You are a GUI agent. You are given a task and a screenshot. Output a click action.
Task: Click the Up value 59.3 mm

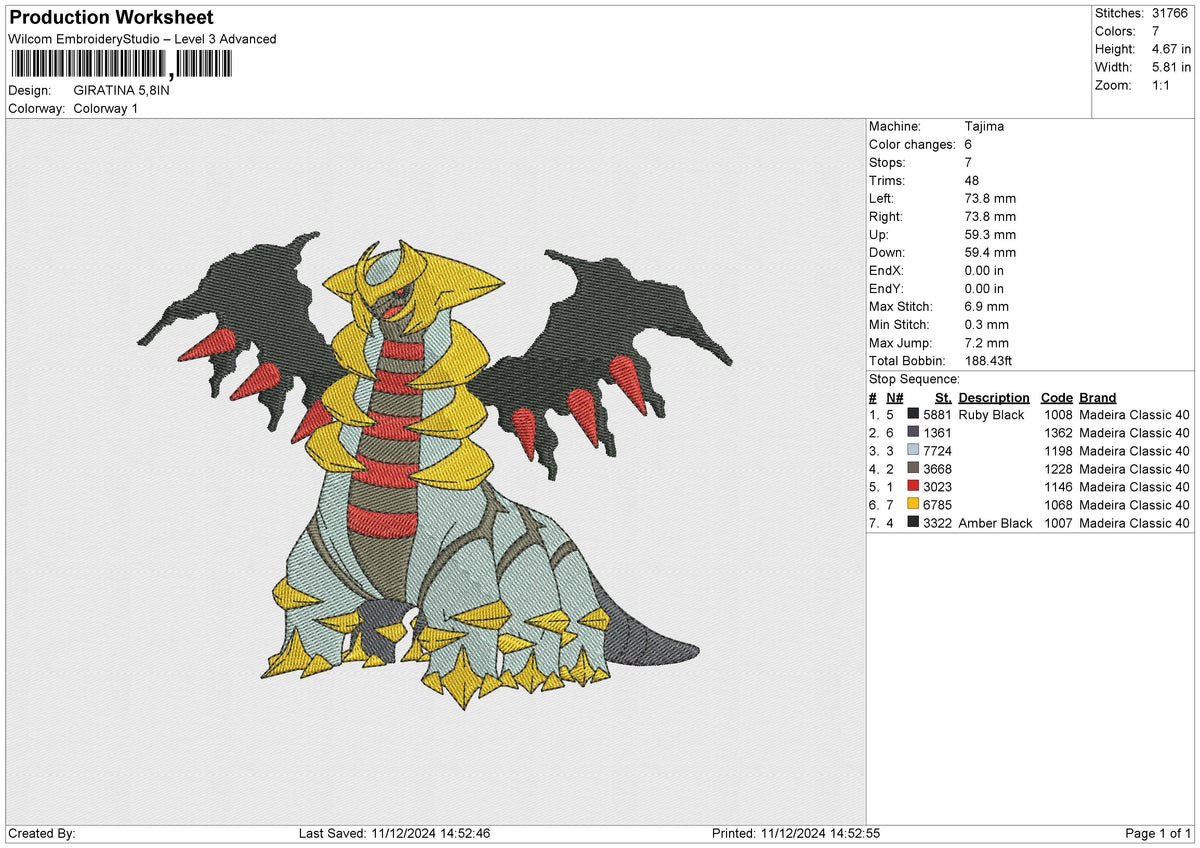(x=990, y=235)
